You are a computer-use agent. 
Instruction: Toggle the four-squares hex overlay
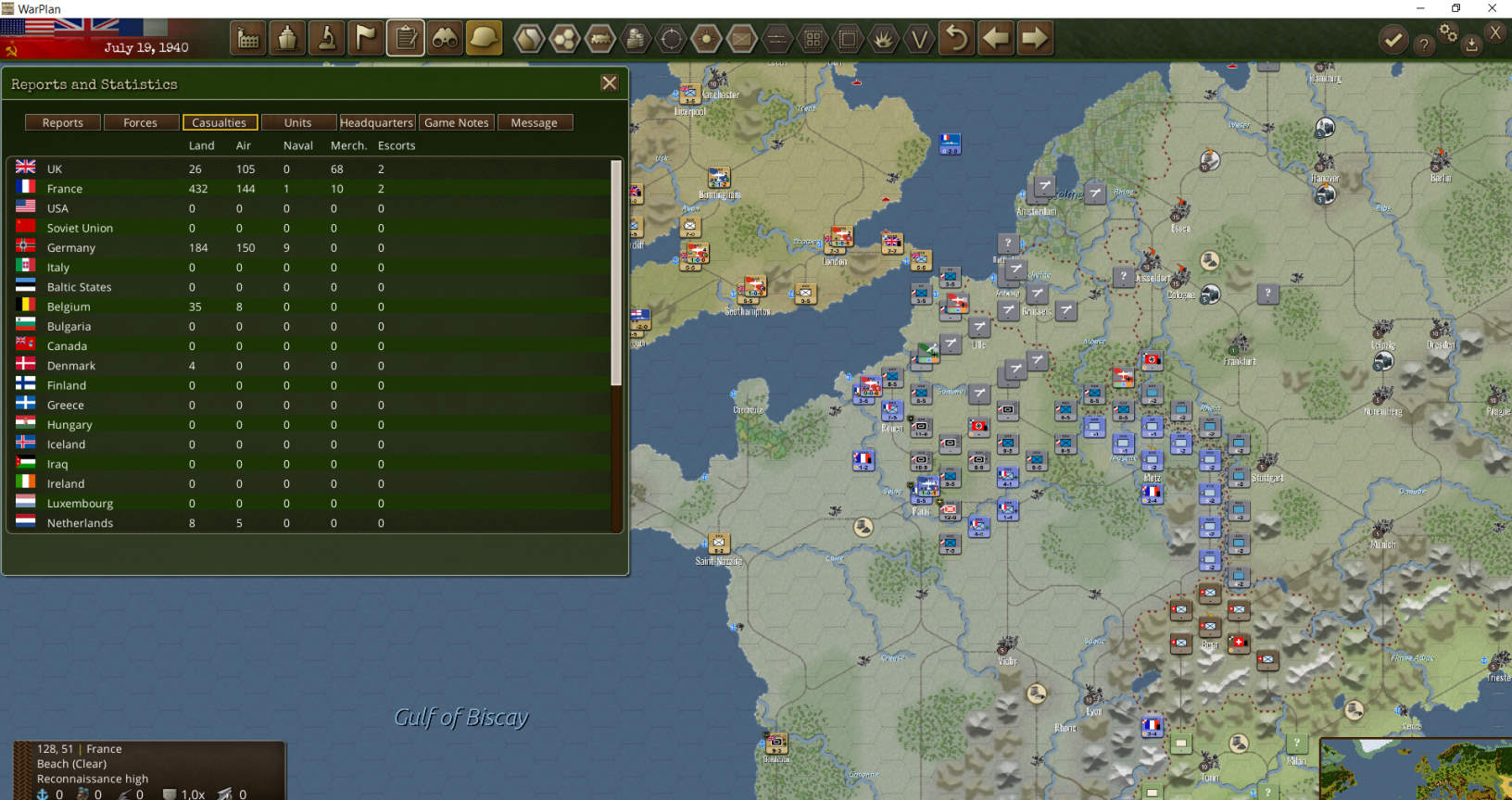[813, 39]
